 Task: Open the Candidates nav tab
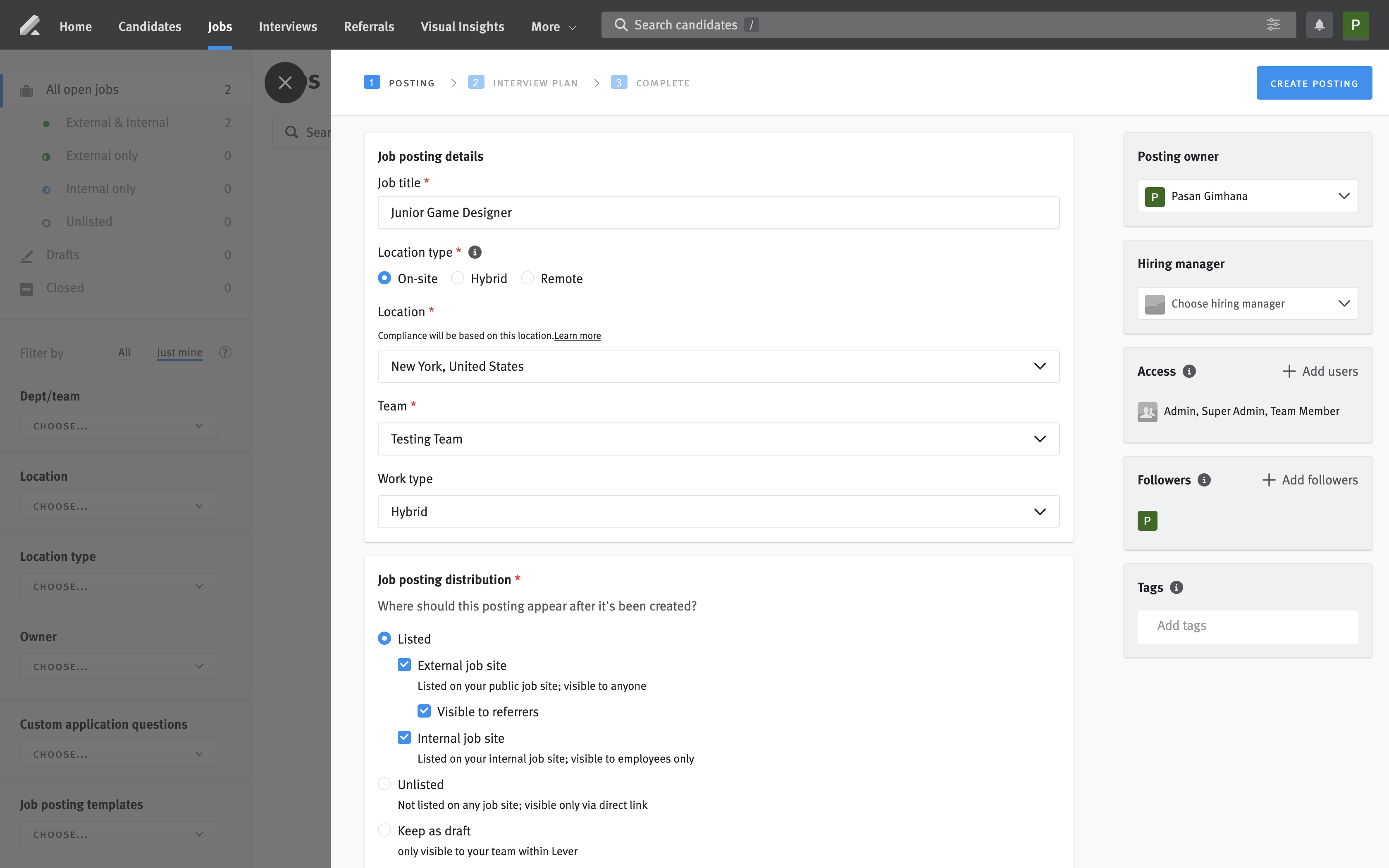(x=149, y=26)
